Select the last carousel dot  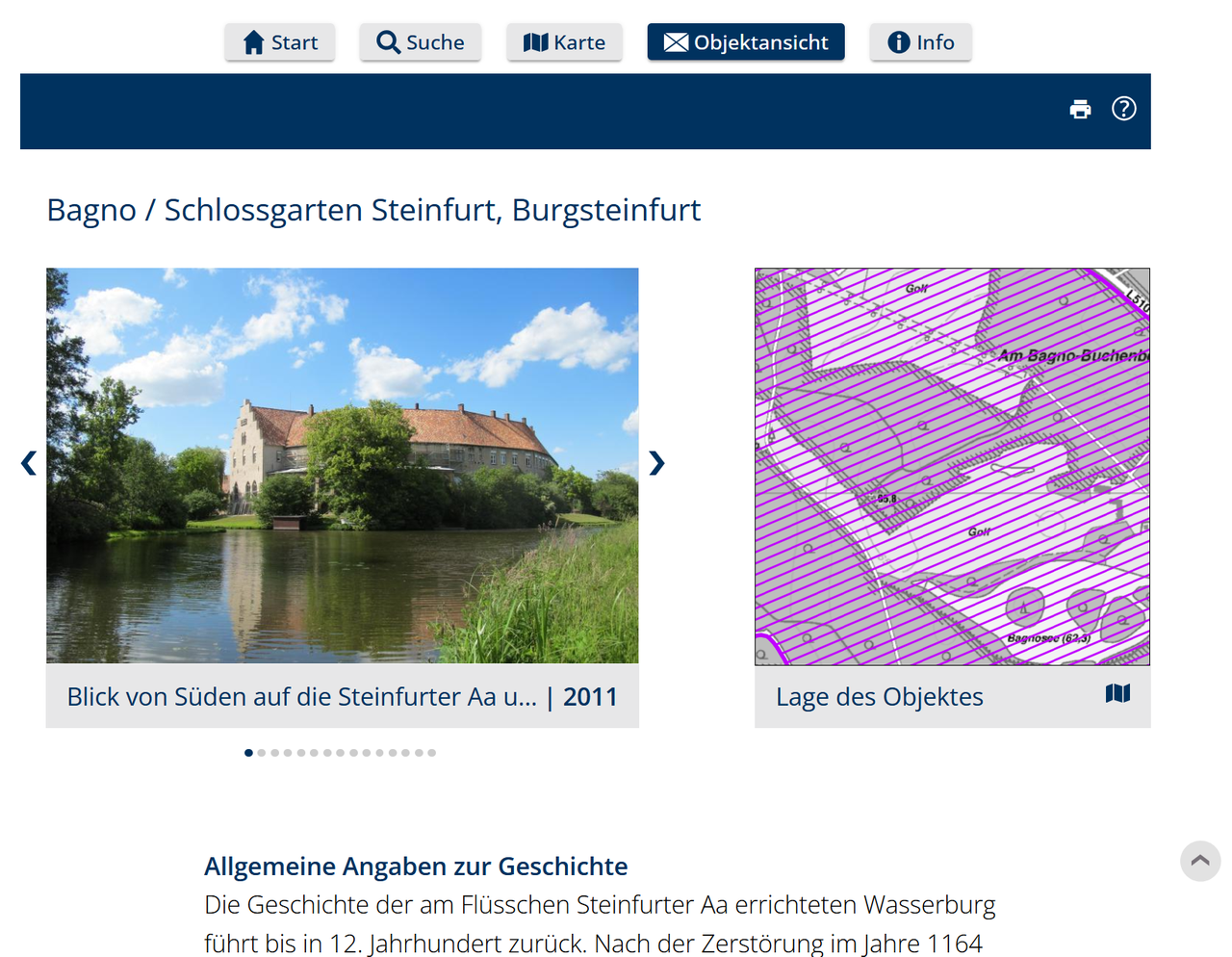point(432,753)
